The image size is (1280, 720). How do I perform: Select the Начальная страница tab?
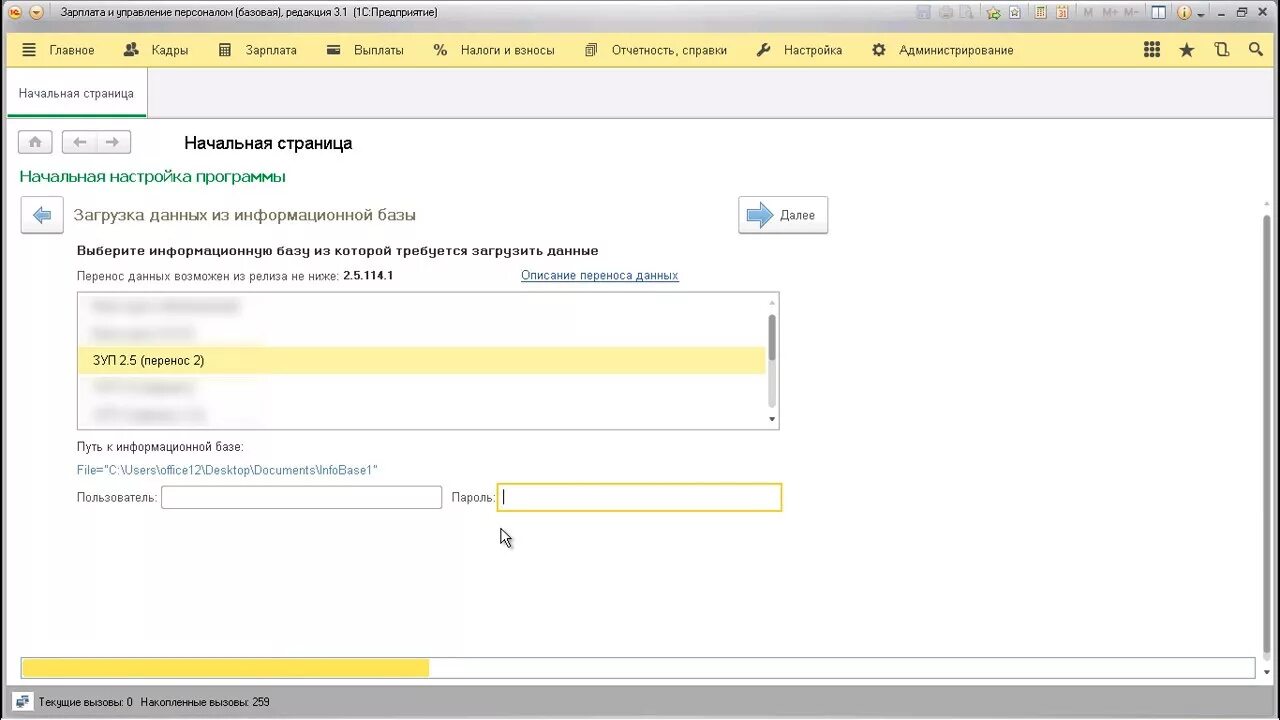click(x=76, y=93)
